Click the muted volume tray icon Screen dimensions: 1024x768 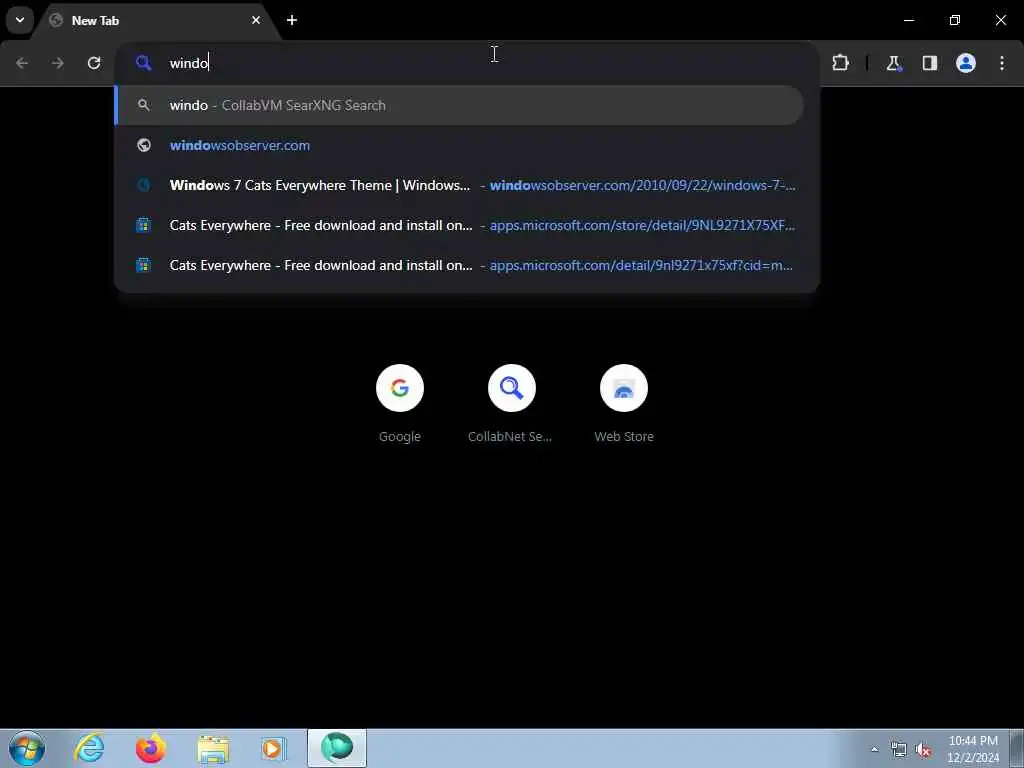click(x=923, y=750)
